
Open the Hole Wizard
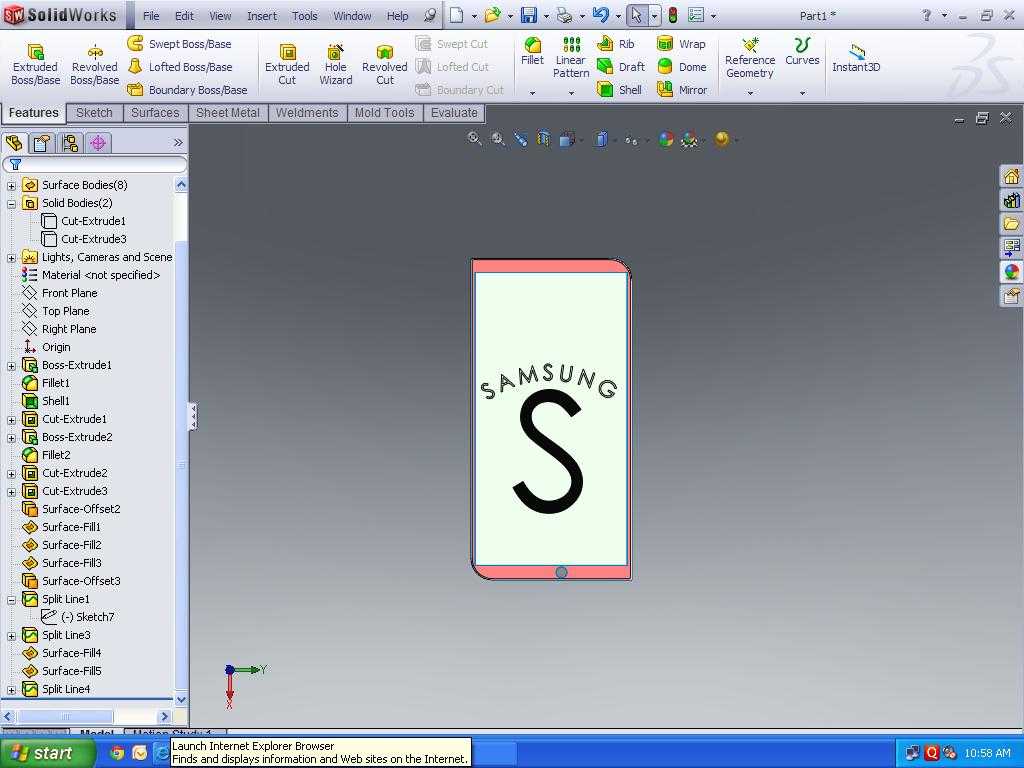click(336, 64)
